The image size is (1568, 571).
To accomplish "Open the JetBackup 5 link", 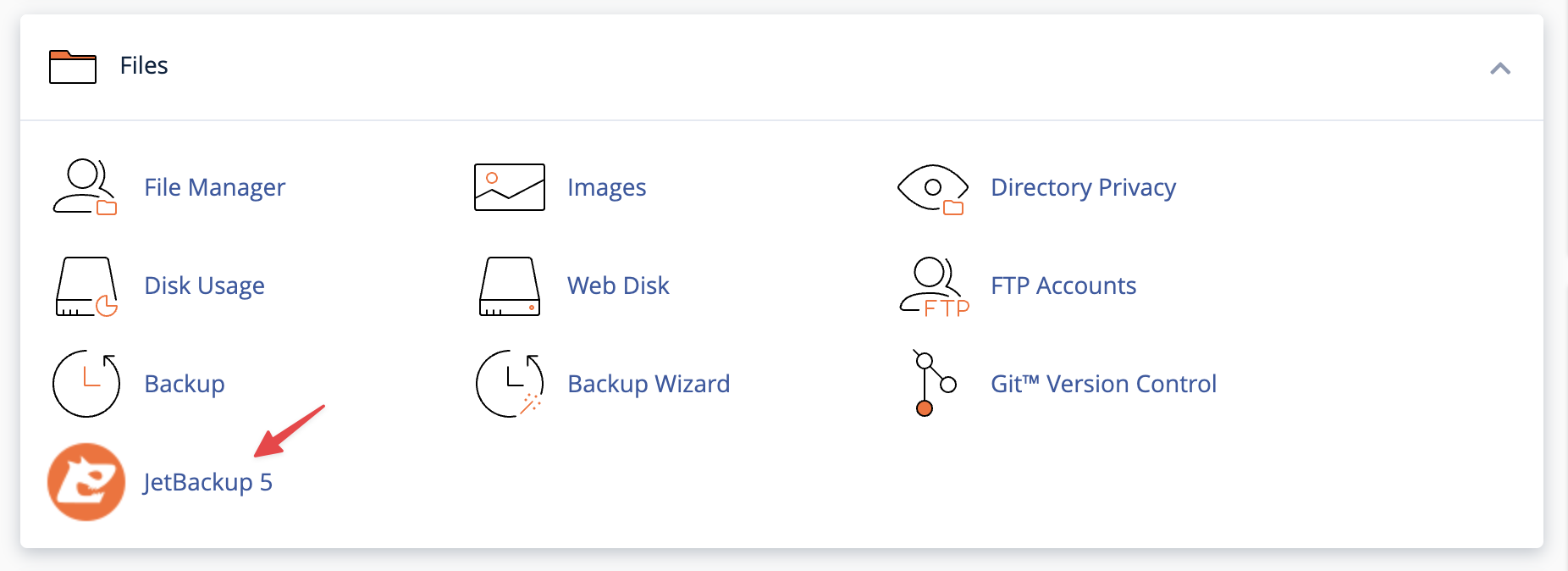I will pos(207,482).
